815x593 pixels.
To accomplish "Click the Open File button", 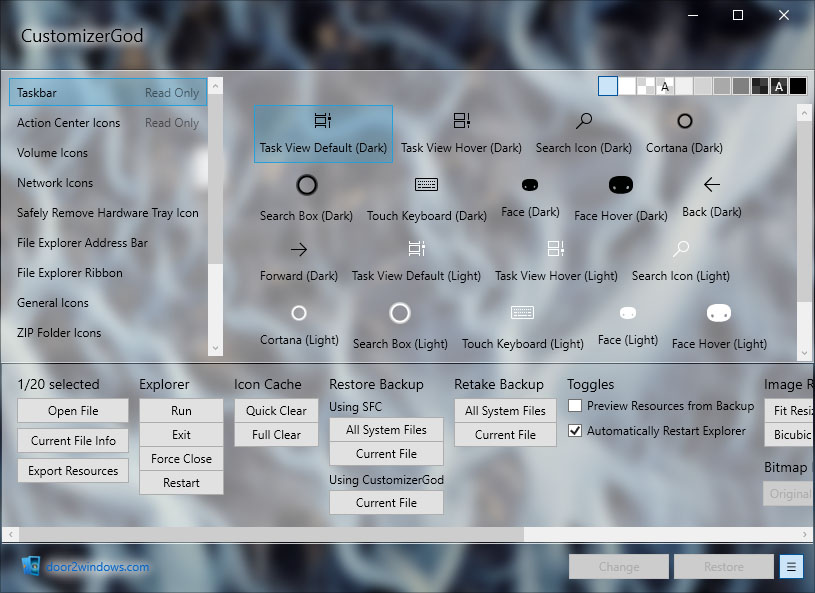I will 73,411.
